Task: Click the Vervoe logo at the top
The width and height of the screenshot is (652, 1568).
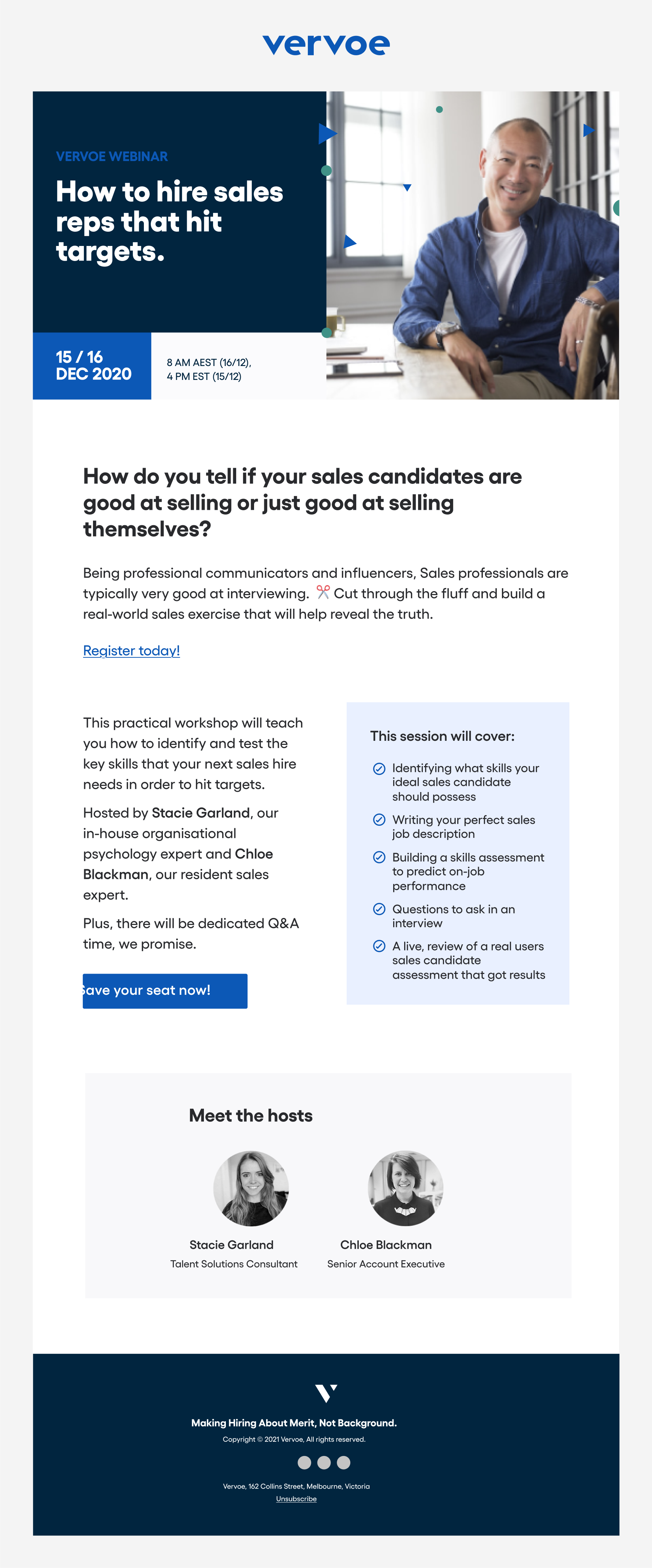Action: coord(326,45)
